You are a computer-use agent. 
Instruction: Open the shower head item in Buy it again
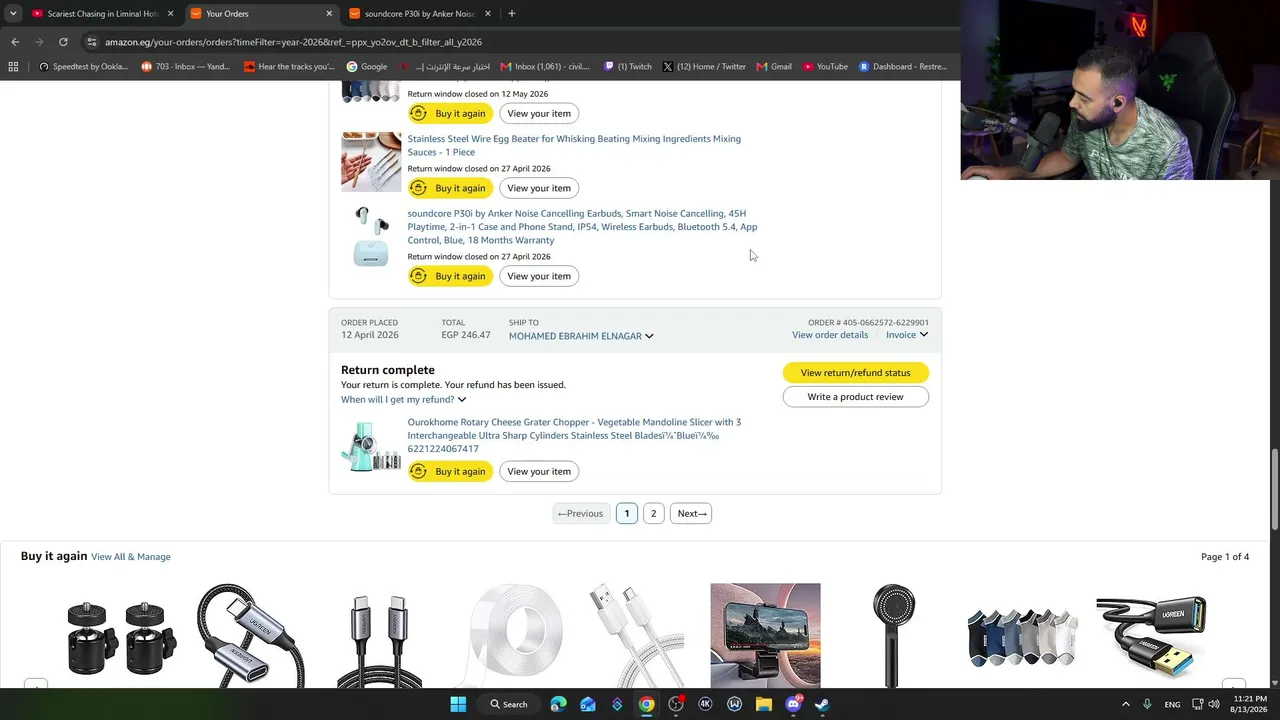(x=894, y=636)
